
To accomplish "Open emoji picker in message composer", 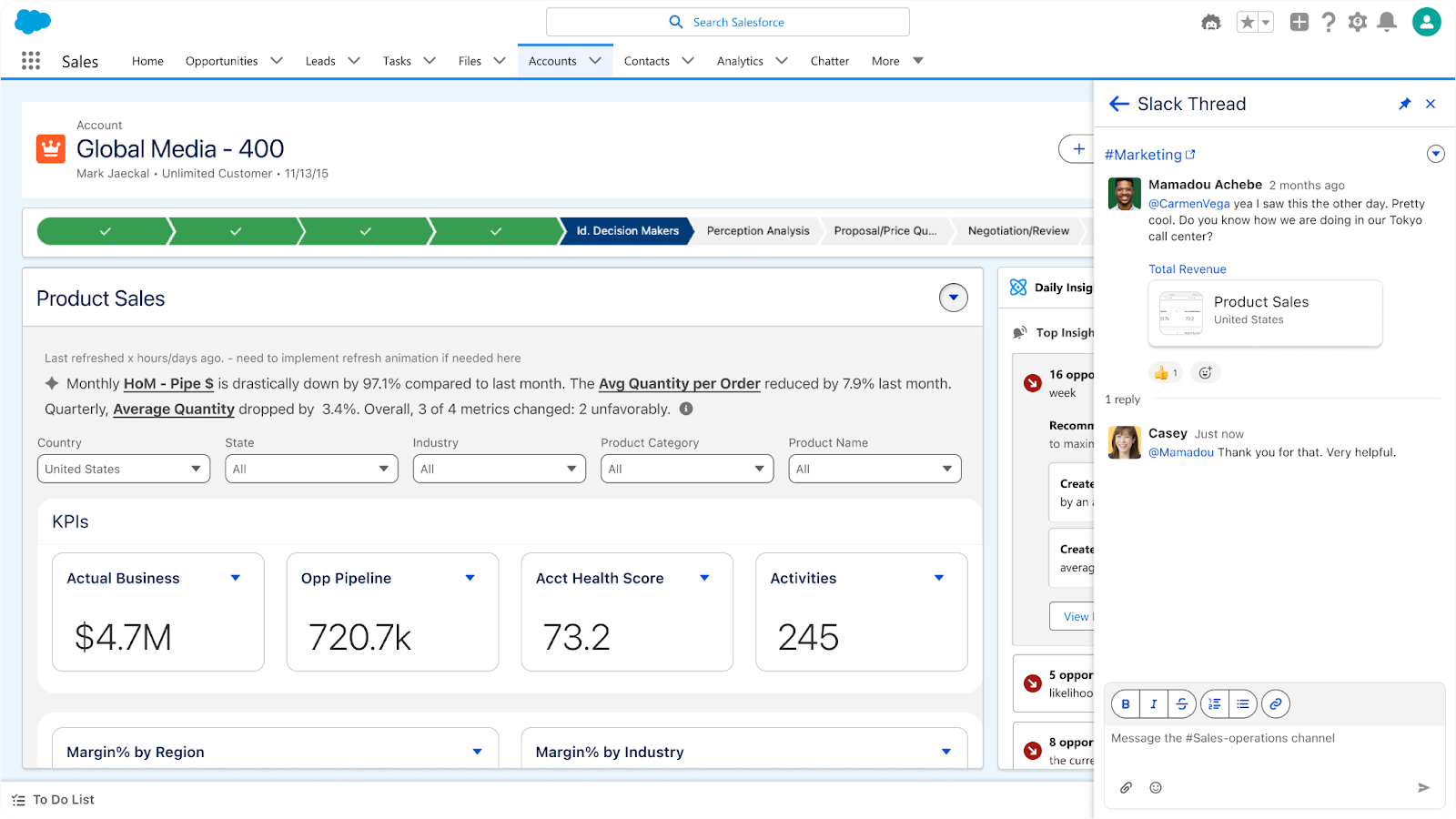I will point(1156,787).
